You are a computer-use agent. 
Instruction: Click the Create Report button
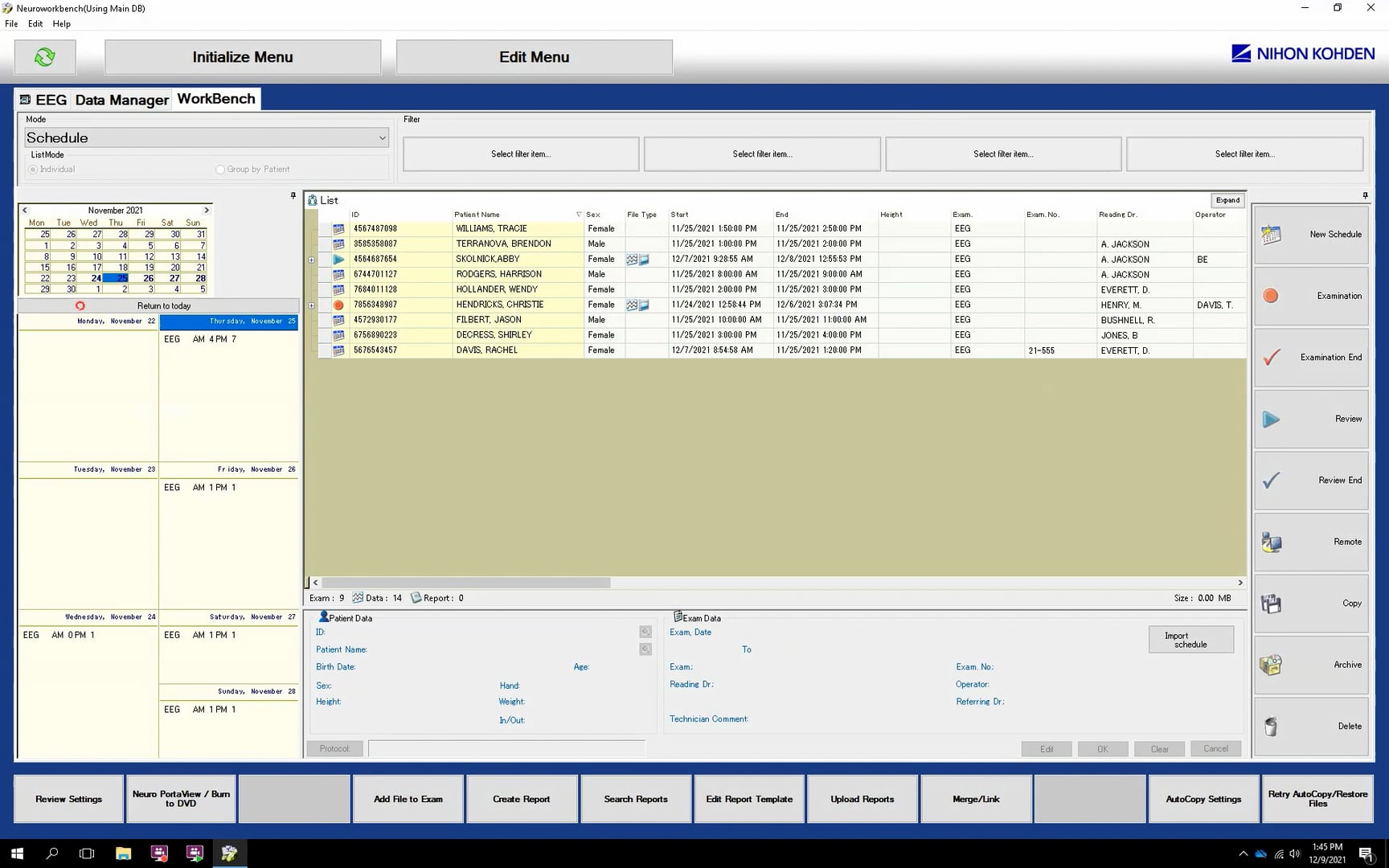click(522, 799)
